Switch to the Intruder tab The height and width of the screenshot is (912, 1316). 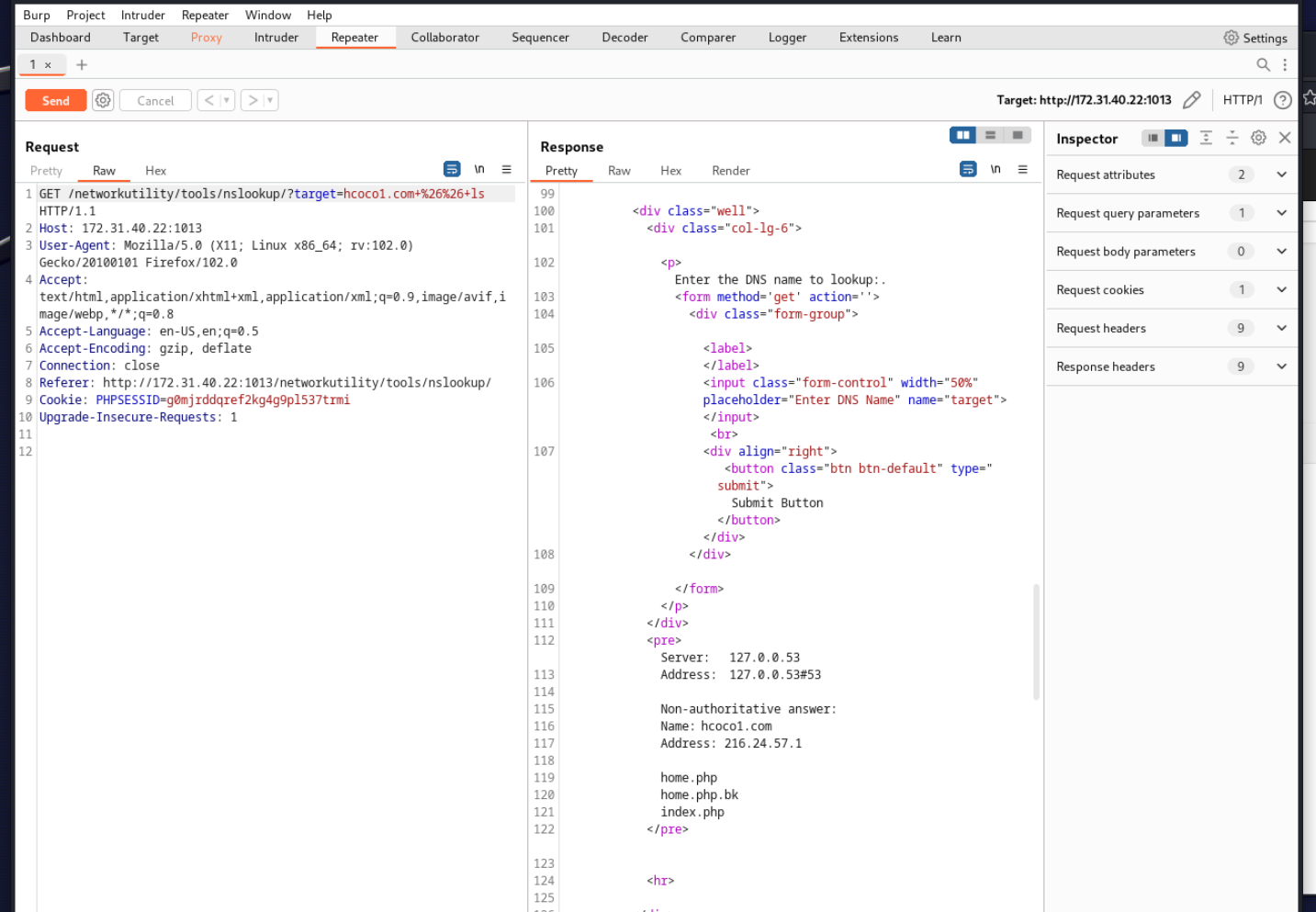pyautogui.click(x=276, y=38)
